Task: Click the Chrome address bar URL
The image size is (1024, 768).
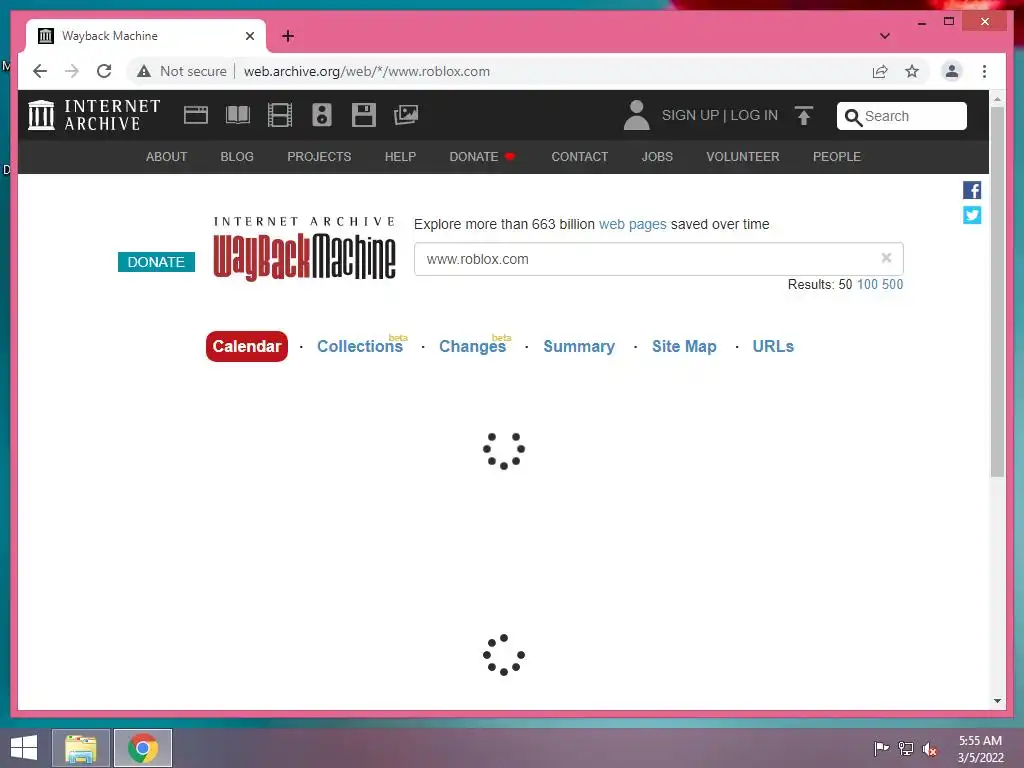Action: point(366,71)
